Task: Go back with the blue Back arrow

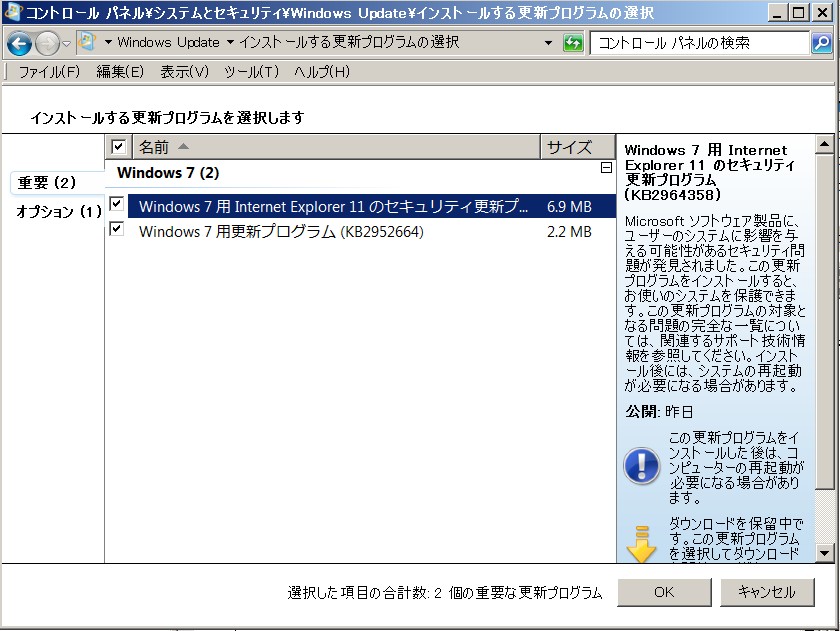Action: [19, 44]
